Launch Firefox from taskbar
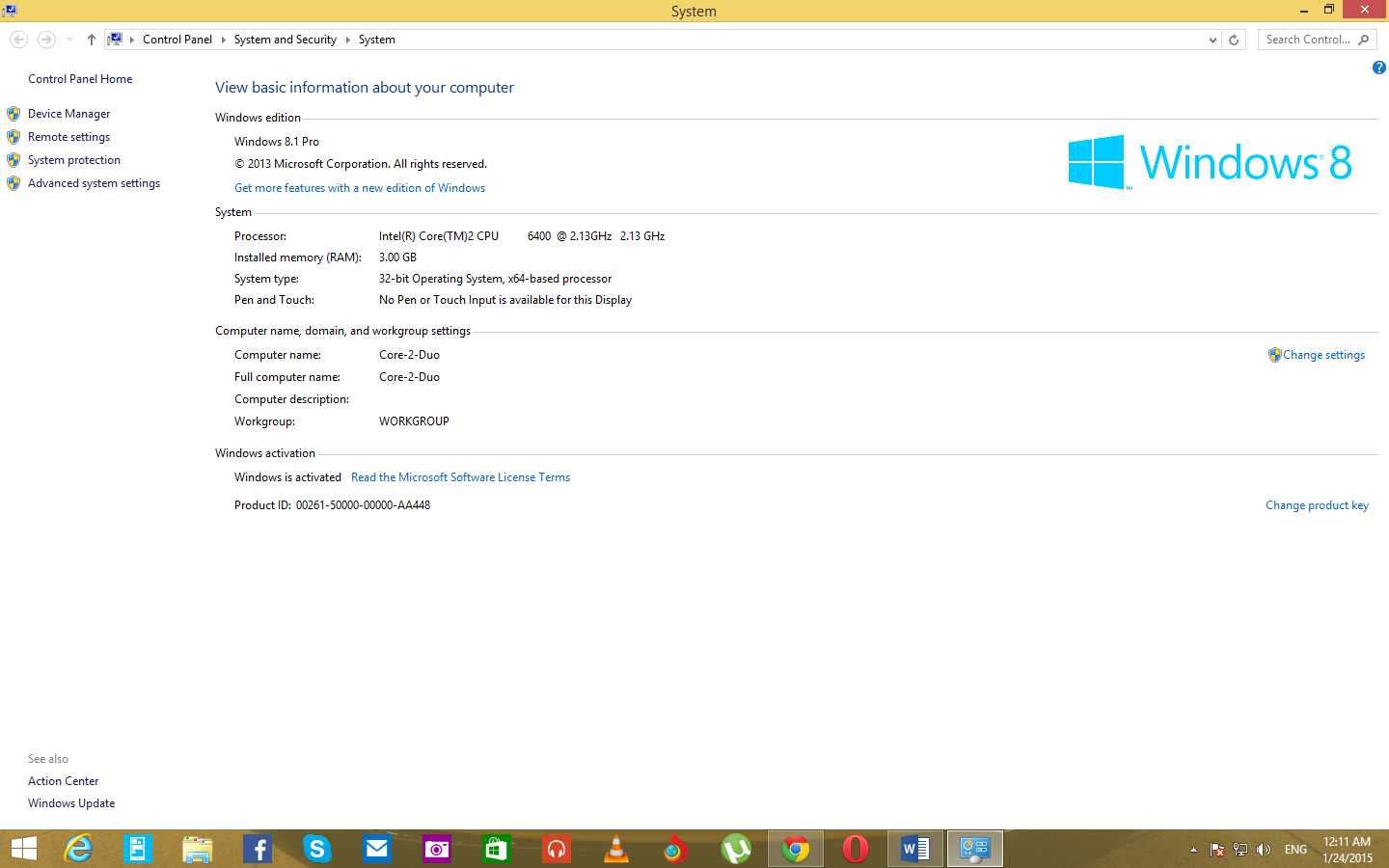The image size is (1389, 868). [675, 849]
